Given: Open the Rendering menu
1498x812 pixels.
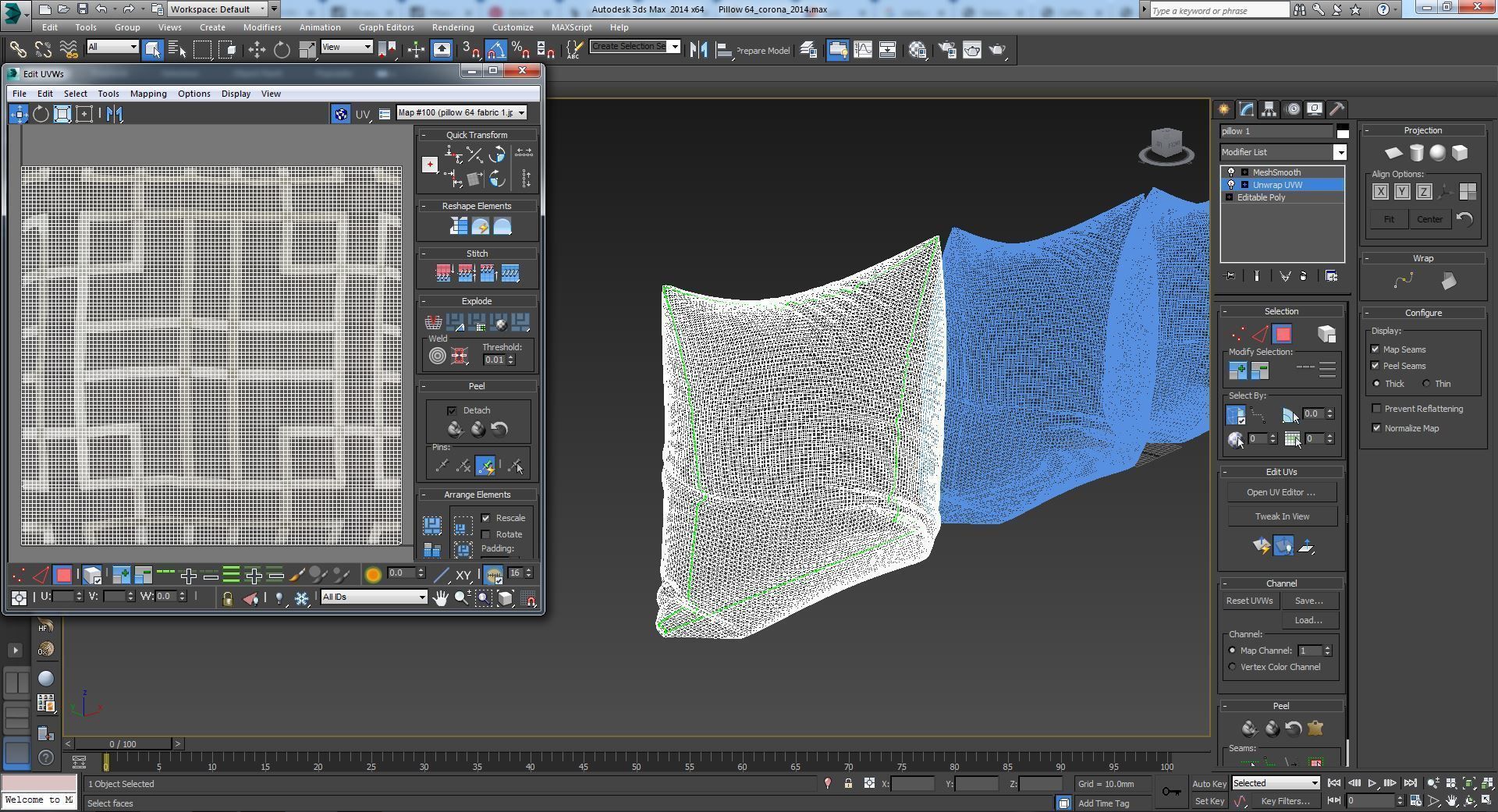Looking at the screenshot, I should coord(453,27).
